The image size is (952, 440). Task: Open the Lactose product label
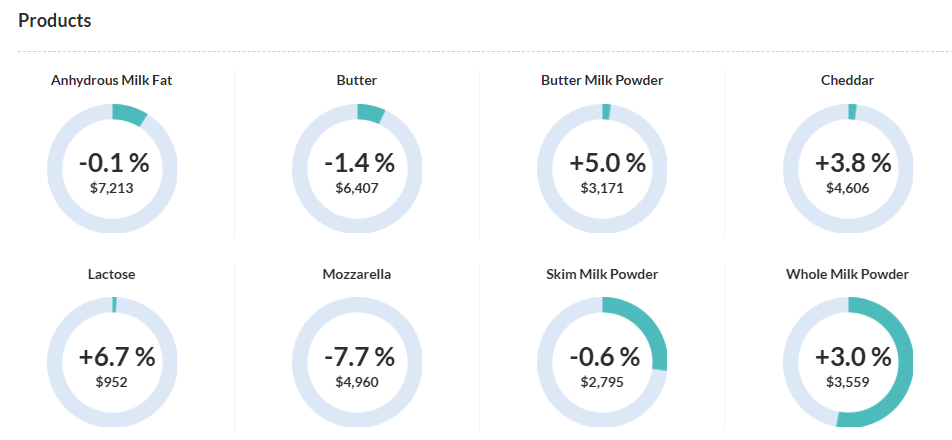pyautogui.click(x=112, y=274)
